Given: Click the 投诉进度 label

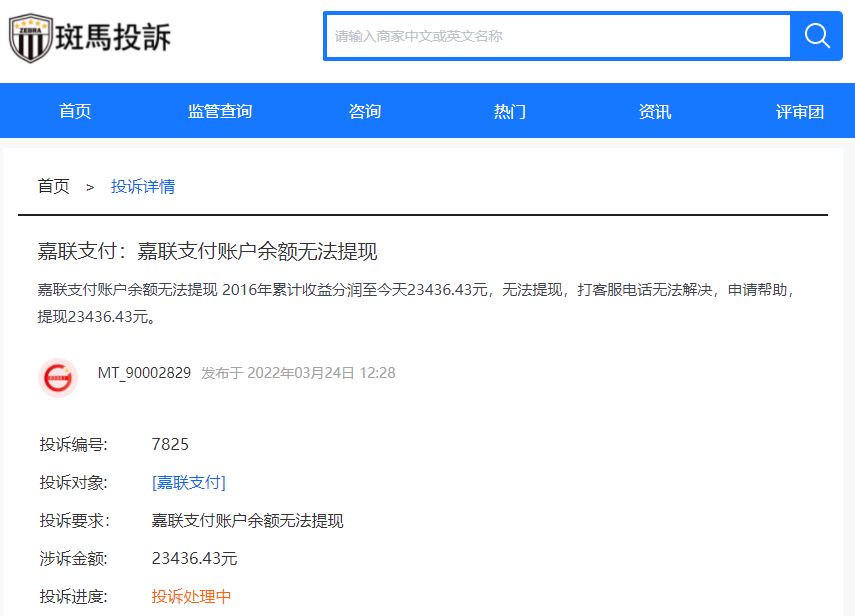Looking at the screenshot, I should [74, 596].
